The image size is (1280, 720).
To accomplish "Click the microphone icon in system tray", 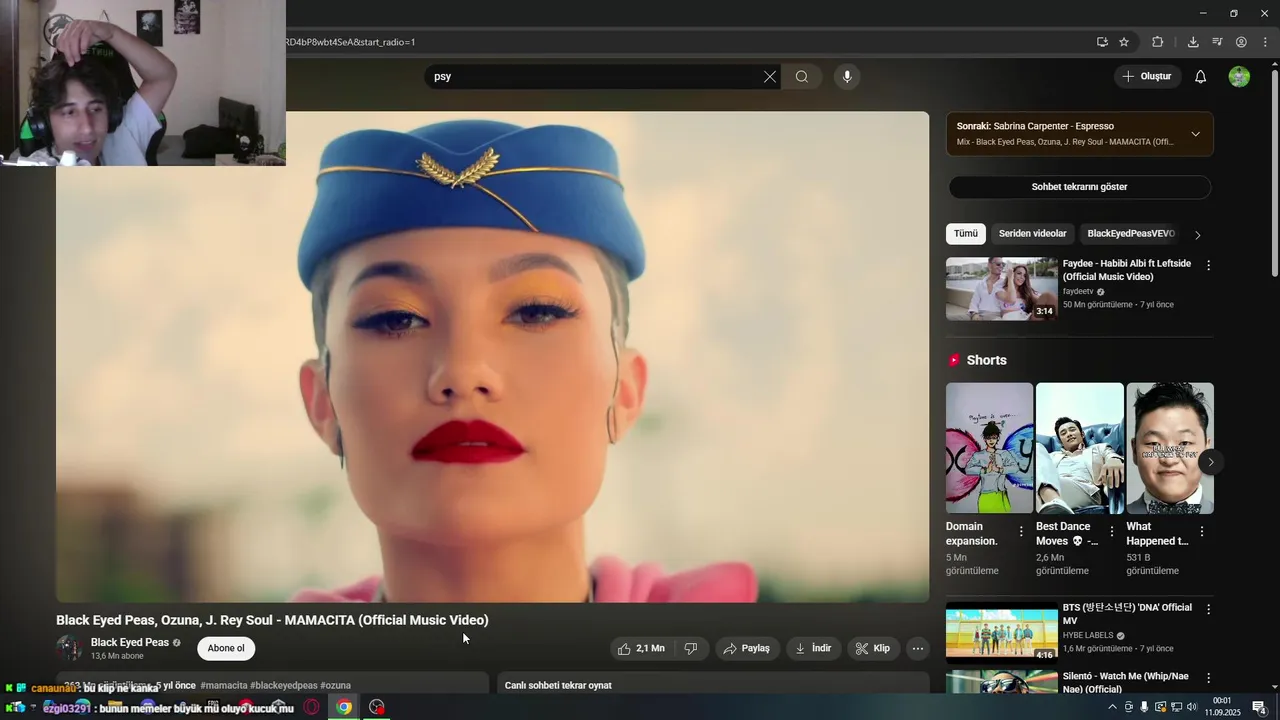I will [1145, 707].
